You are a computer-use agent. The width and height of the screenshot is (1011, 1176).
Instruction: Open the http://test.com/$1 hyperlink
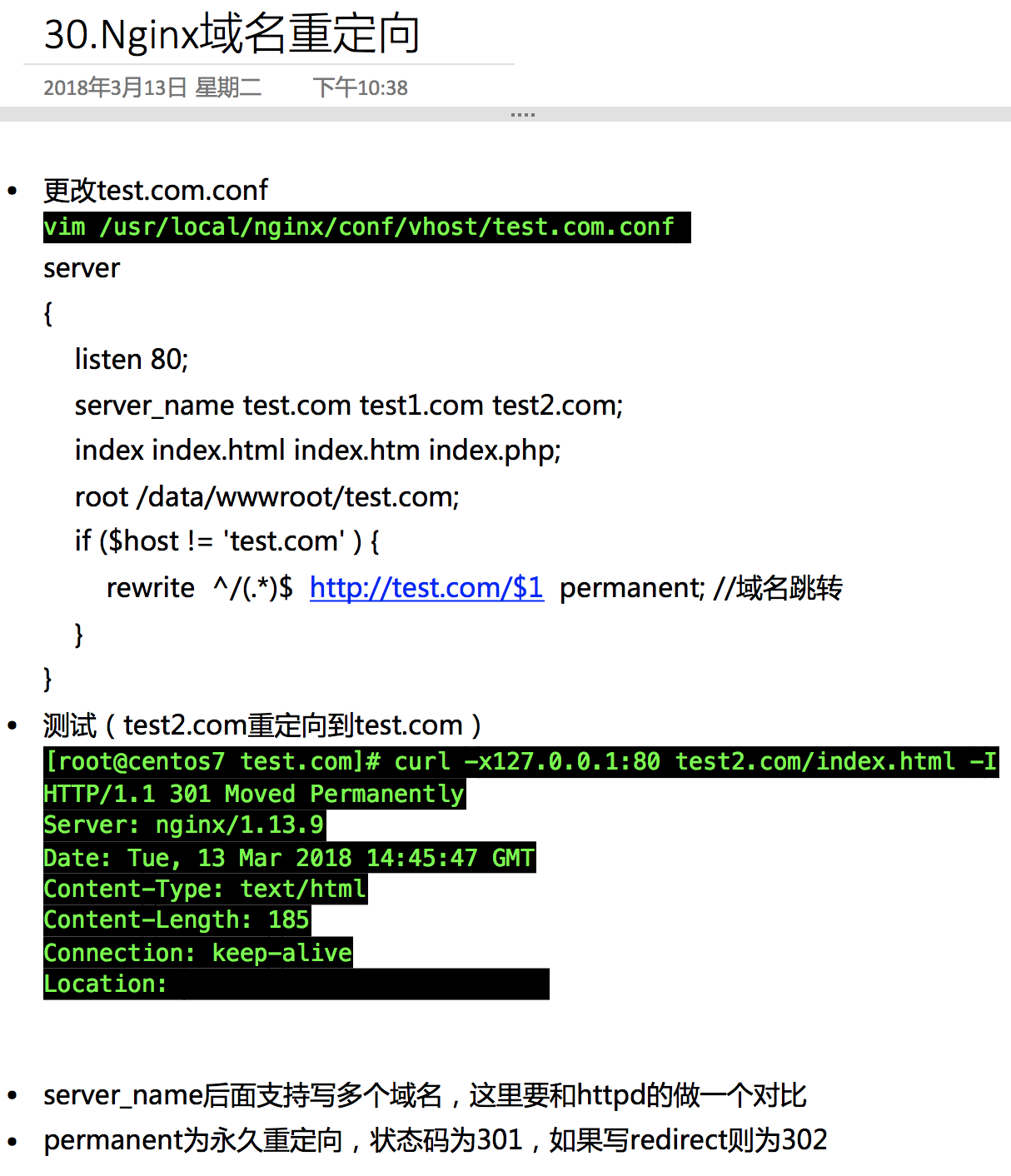[426, 587]
